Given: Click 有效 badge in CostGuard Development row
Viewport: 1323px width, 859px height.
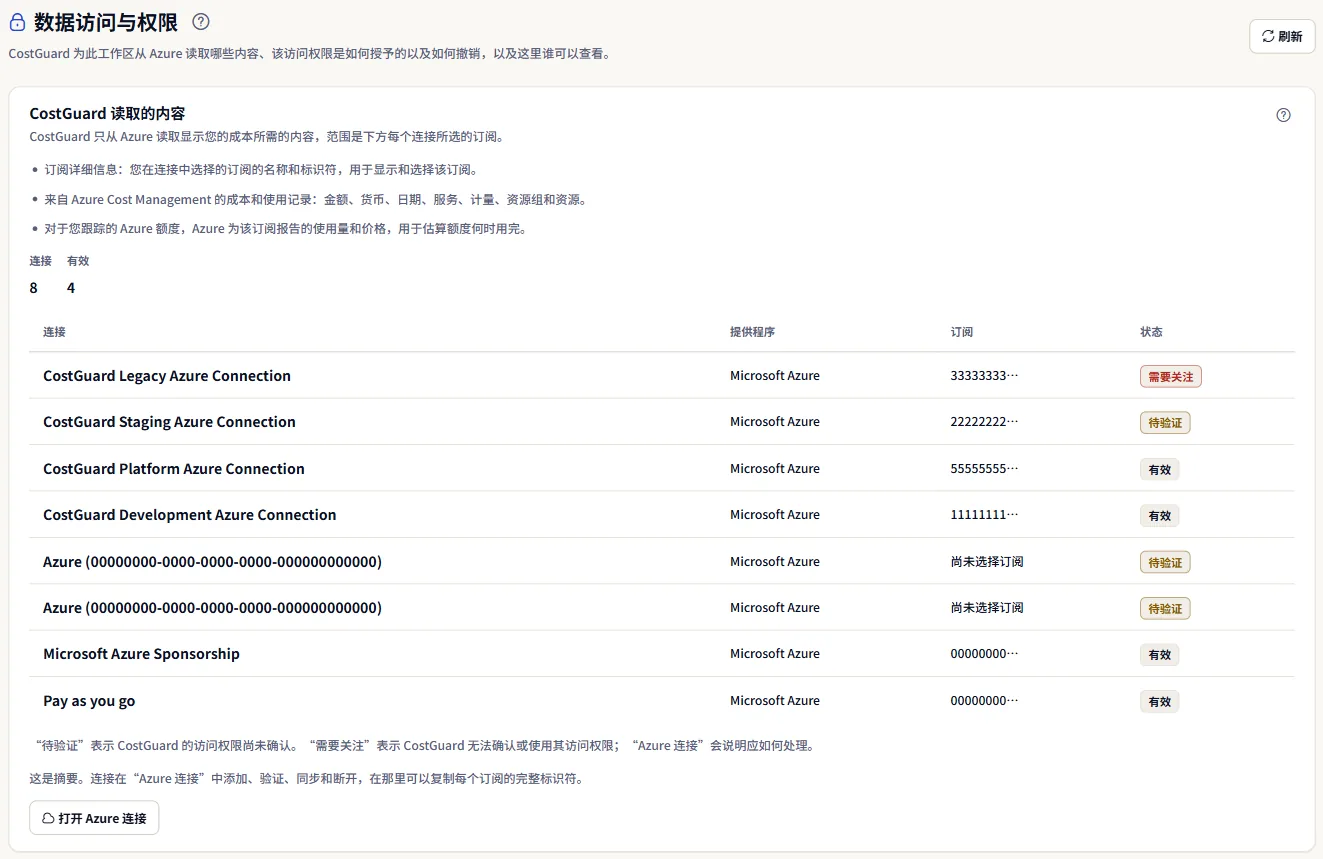Looking at the screenshot, I should coord(1160,516).
